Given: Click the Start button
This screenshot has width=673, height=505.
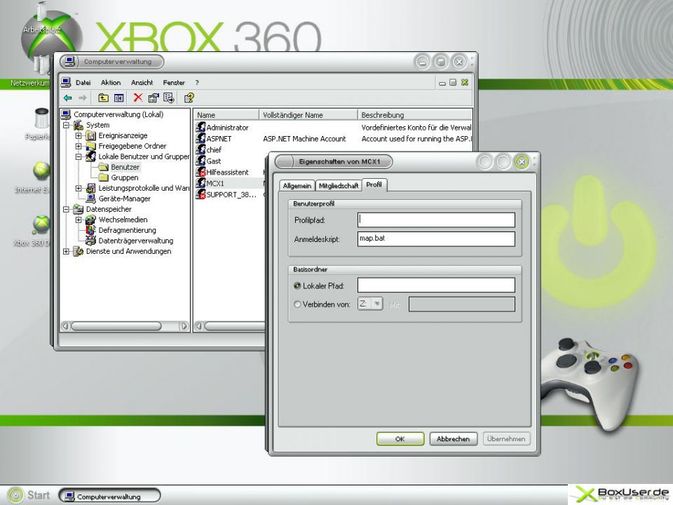Looking at the screenshot, I should tap(29, 495).
